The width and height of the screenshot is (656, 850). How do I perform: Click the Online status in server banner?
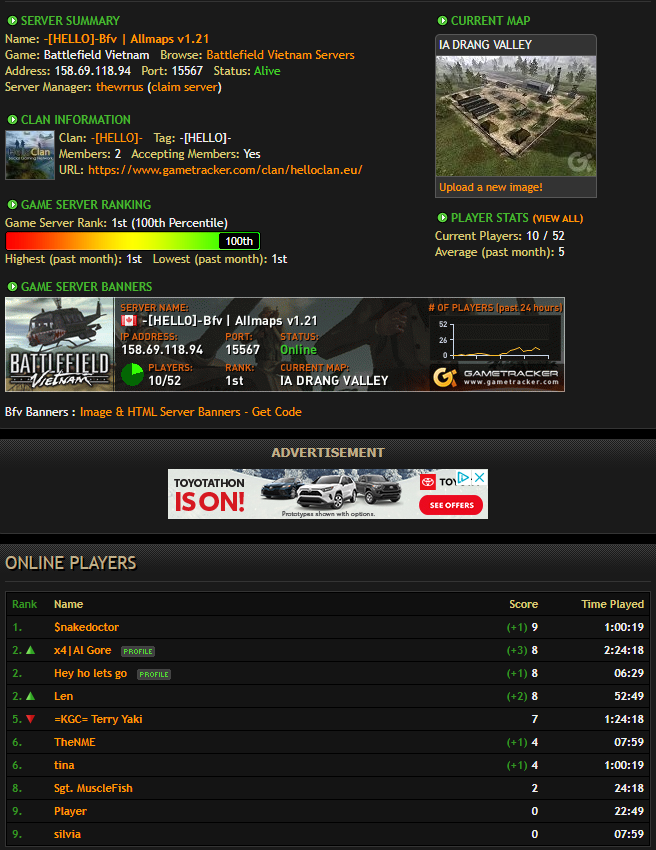298,350
